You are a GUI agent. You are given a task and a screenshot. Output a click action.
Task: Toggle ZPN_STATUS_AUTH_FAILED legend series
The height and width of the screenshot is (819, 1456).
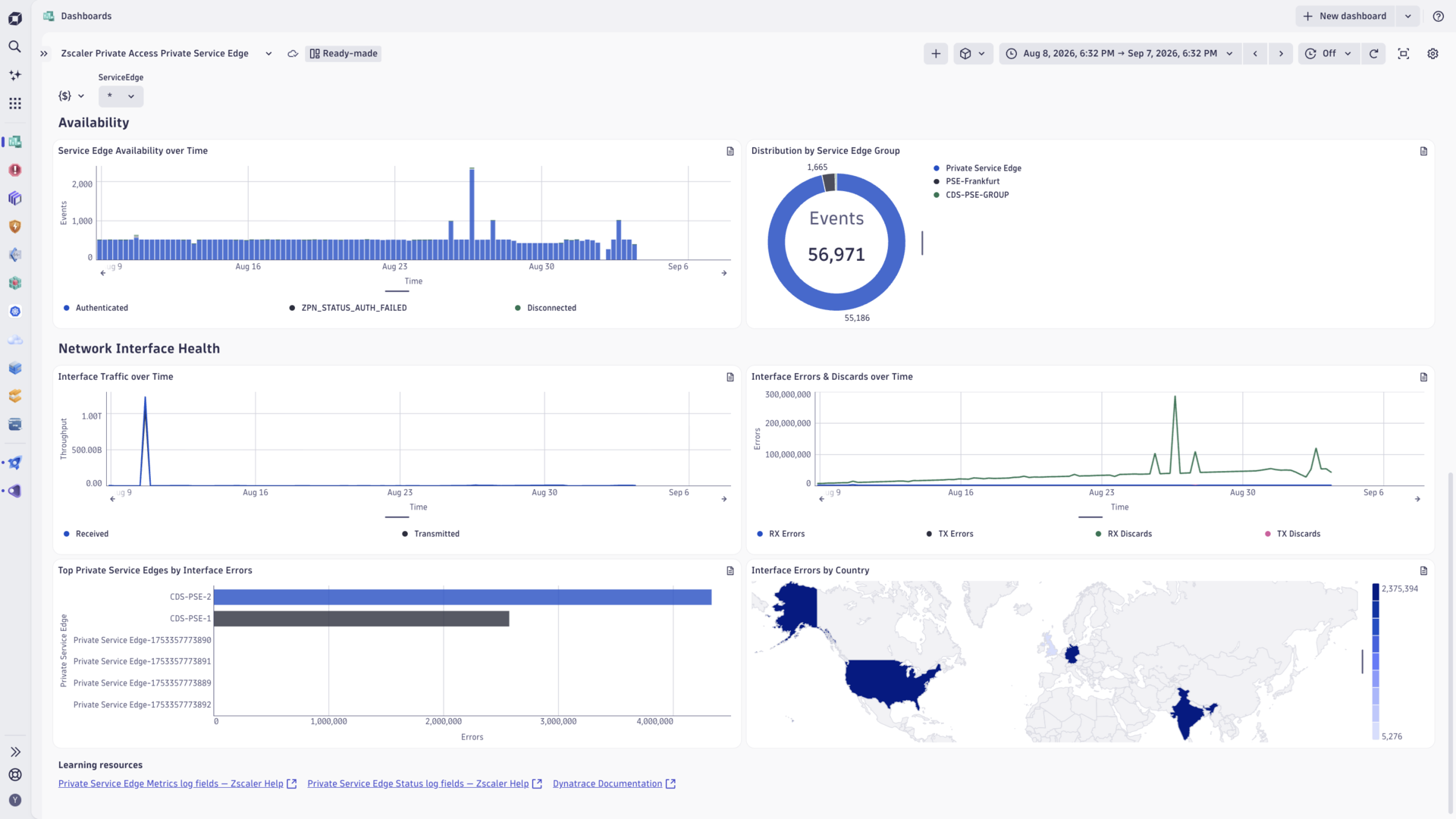[348, 308]
